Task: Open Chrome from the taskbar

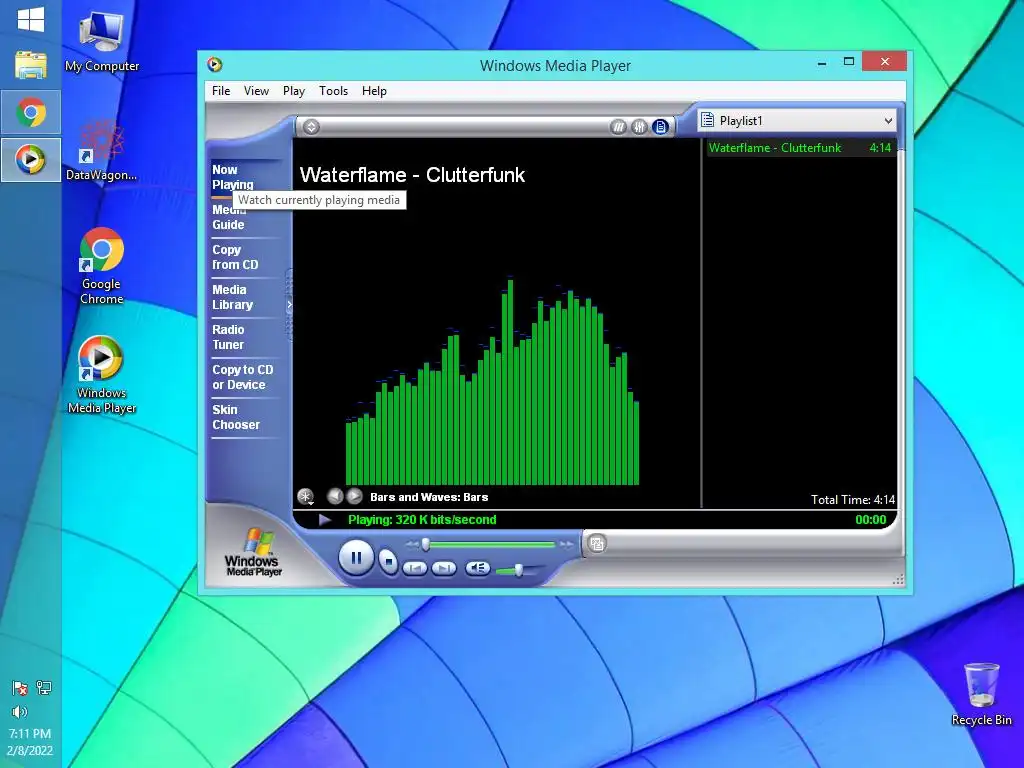Action: (x=31, y=112)
